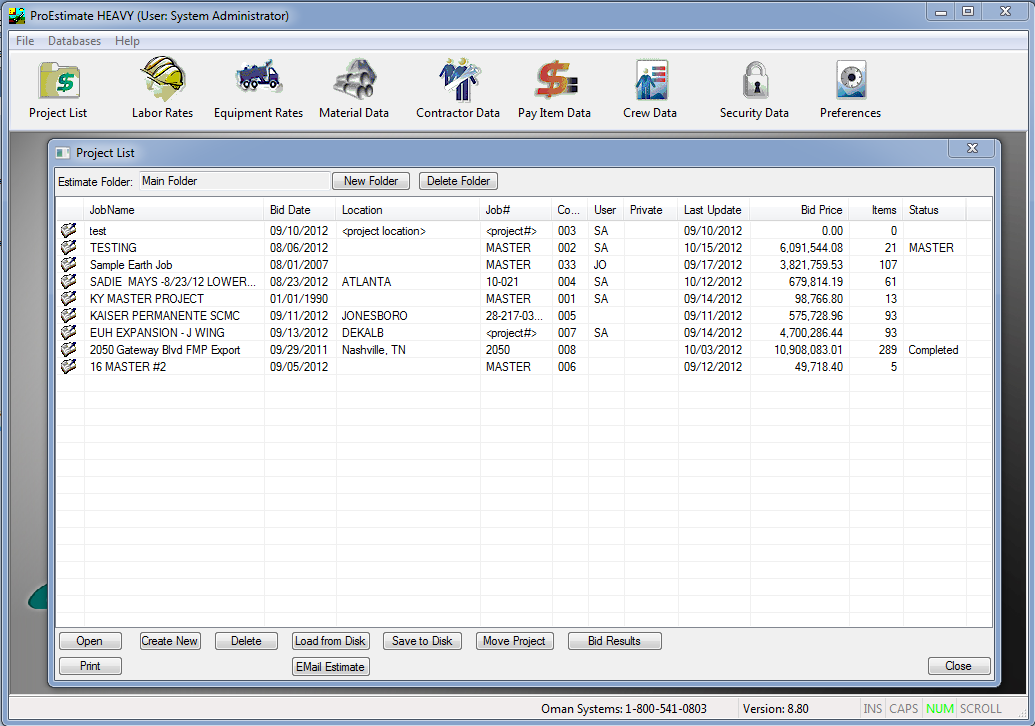Screen dimensions: 1035x726
Task: Click the Close button in Project List
Action: click(x=958, y=666)
